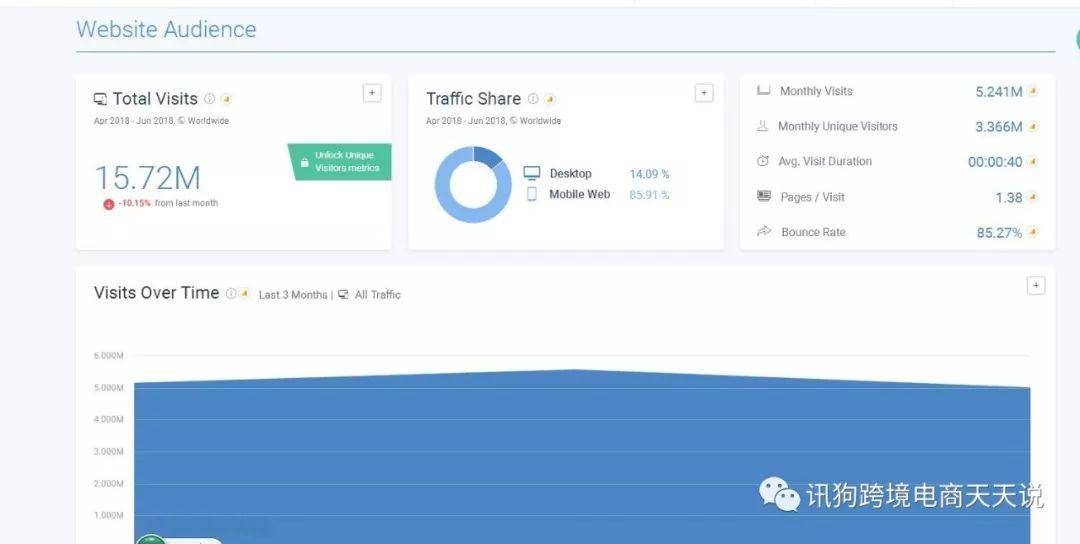This screenshot has height=544, width=1080.
Task: Expand the Traffic Share card plus button
Action: (704, 93)
